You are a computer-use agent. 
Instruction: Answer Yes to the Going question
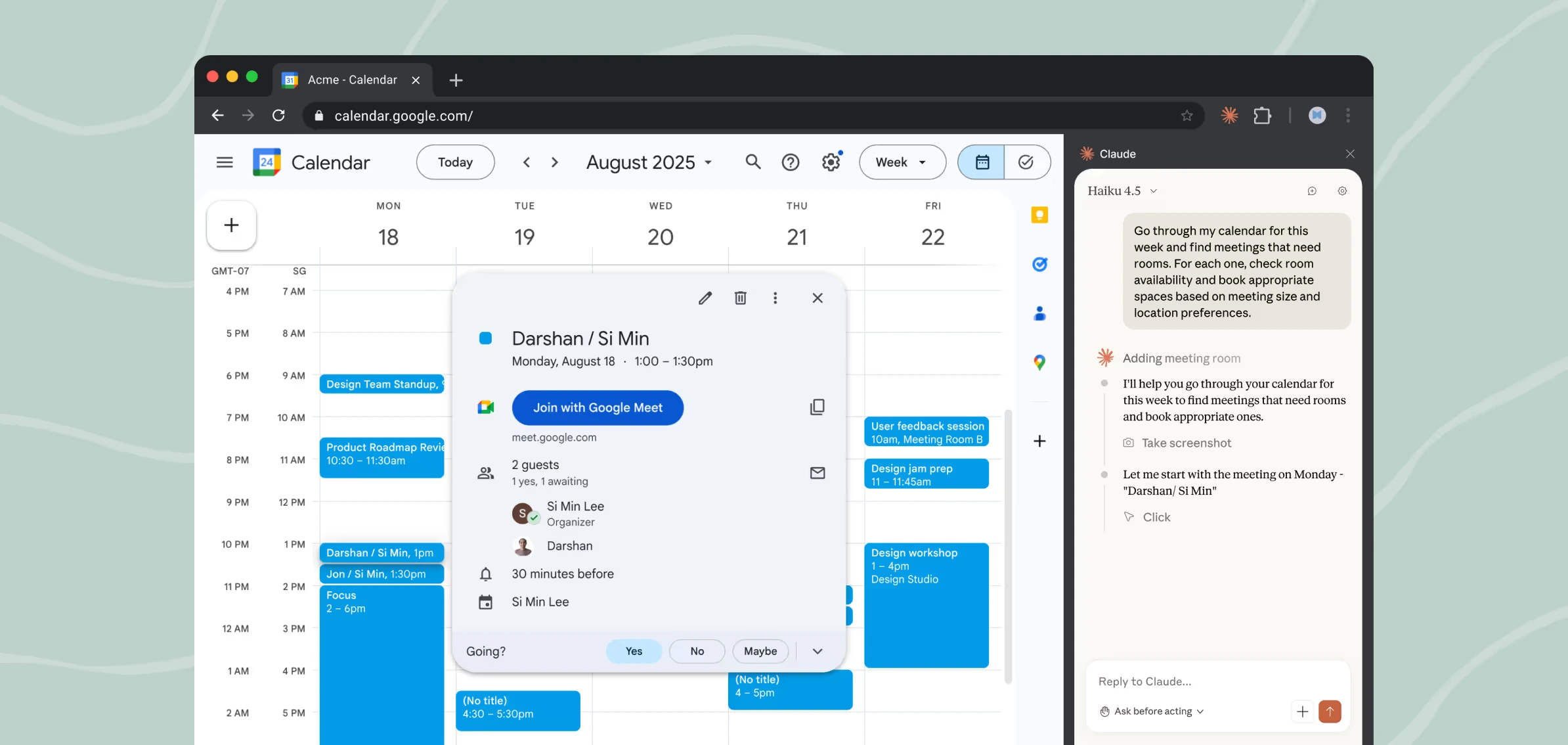point(634,651)
